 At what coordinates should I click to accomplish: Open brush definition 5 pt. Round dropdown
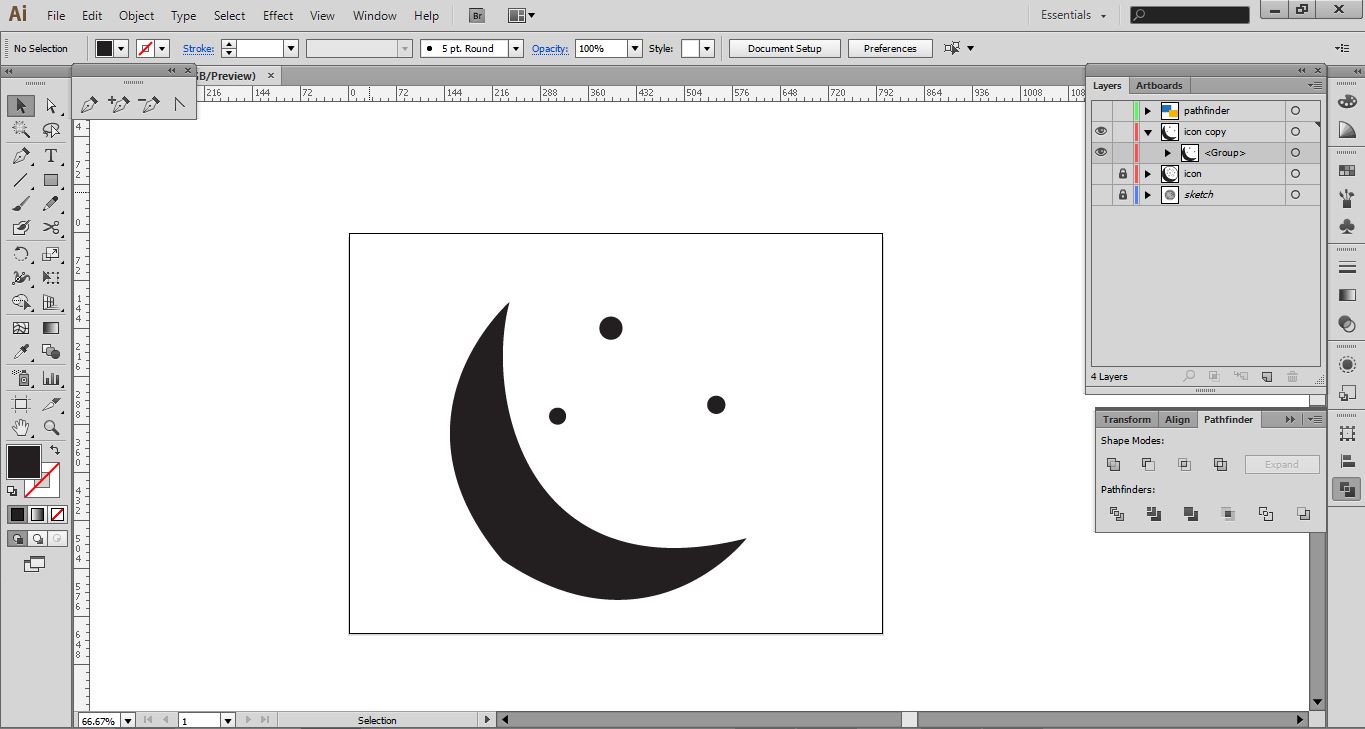(x=516, y=48)
